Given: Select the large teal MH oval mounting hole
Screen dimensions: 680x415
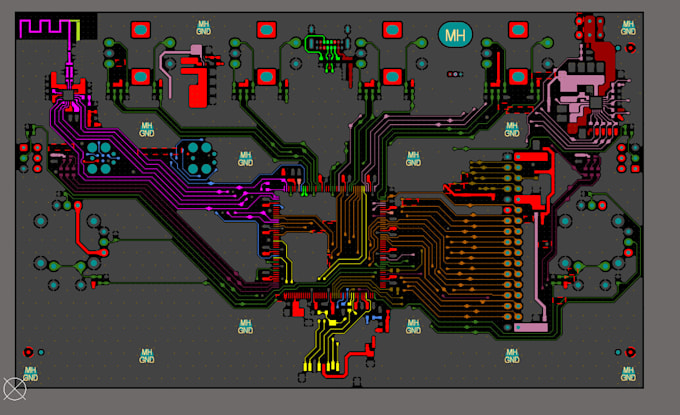Looking at the screenshot, I should pos(455,35).
